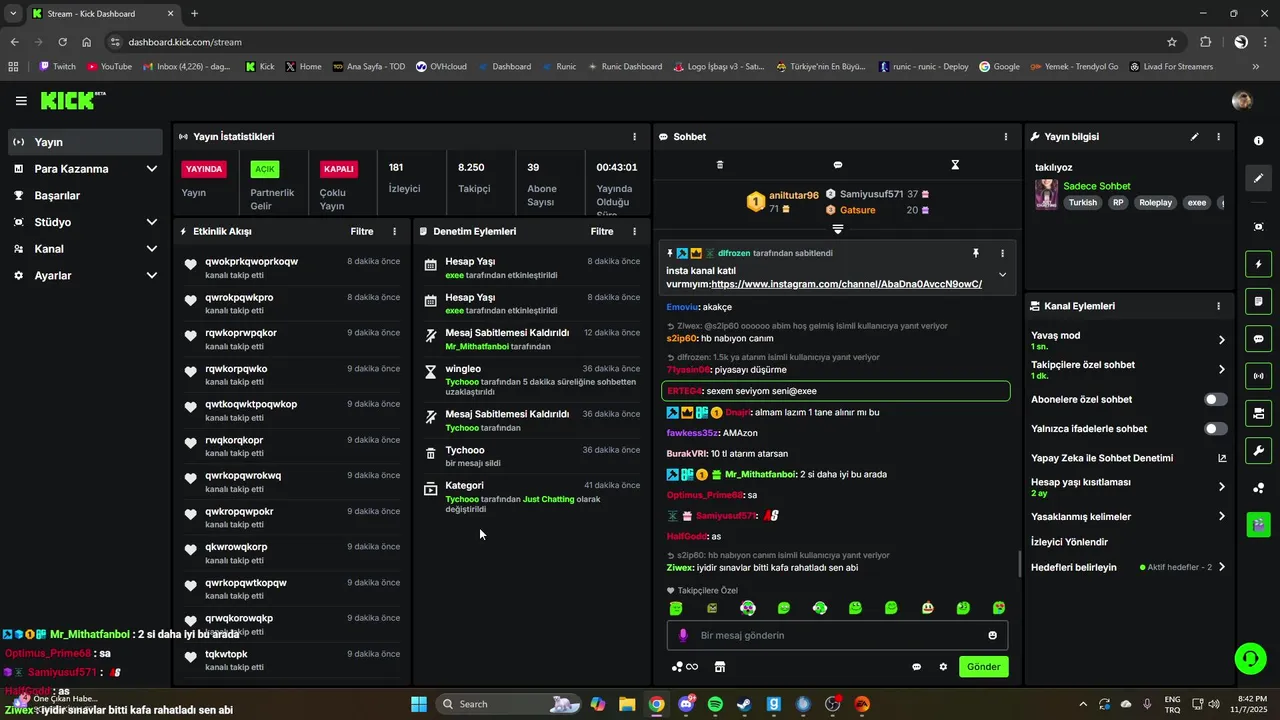Click the Gönder send button
1280x720 pixels.
pos(983,667)
